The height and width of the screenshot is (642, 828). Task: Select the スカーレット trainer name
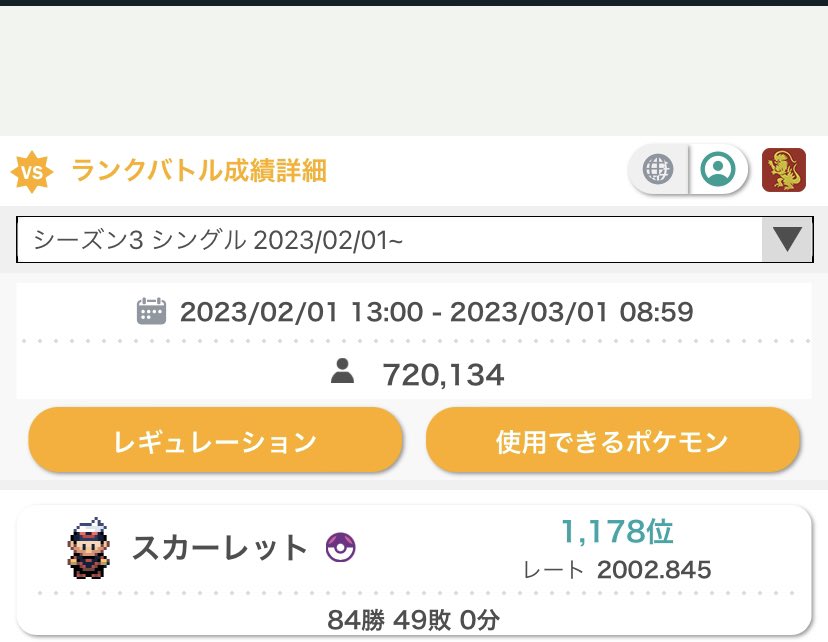pos(219,547)
